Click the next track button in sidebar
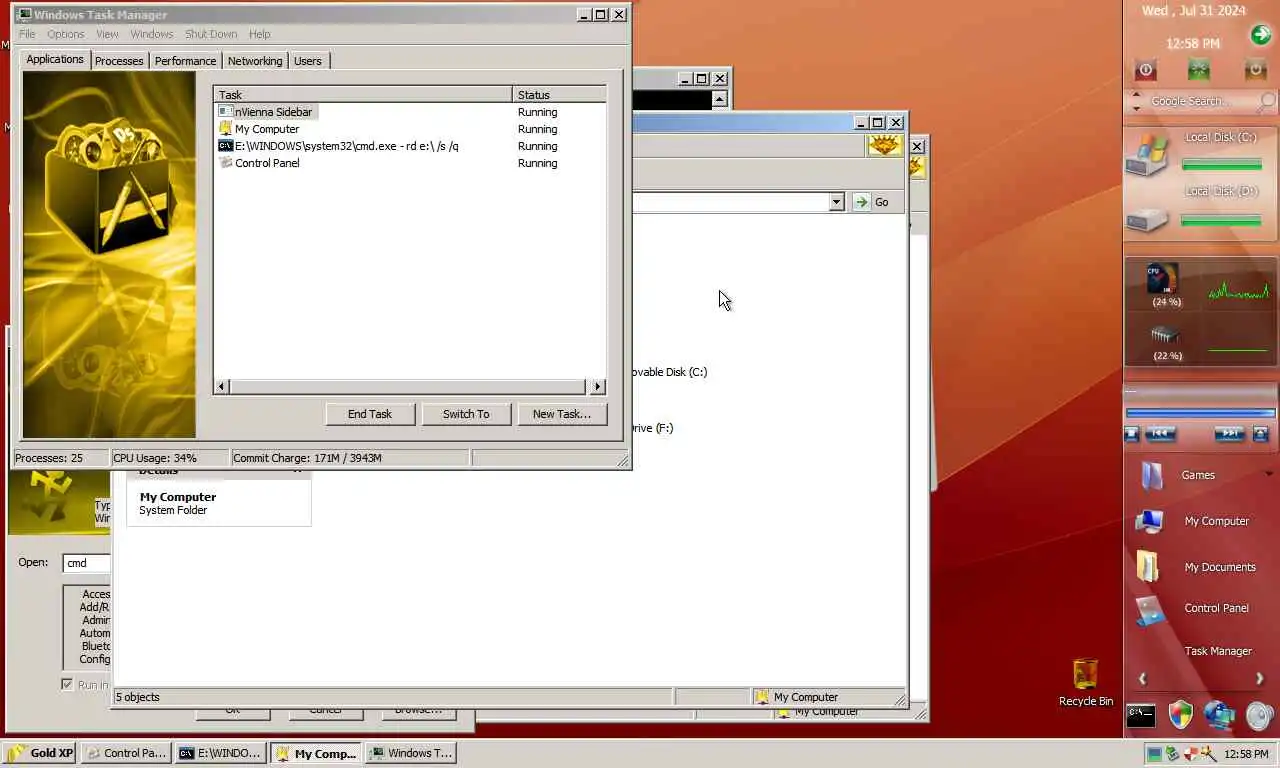The image size is (1280, 768). click(1229, 434)
